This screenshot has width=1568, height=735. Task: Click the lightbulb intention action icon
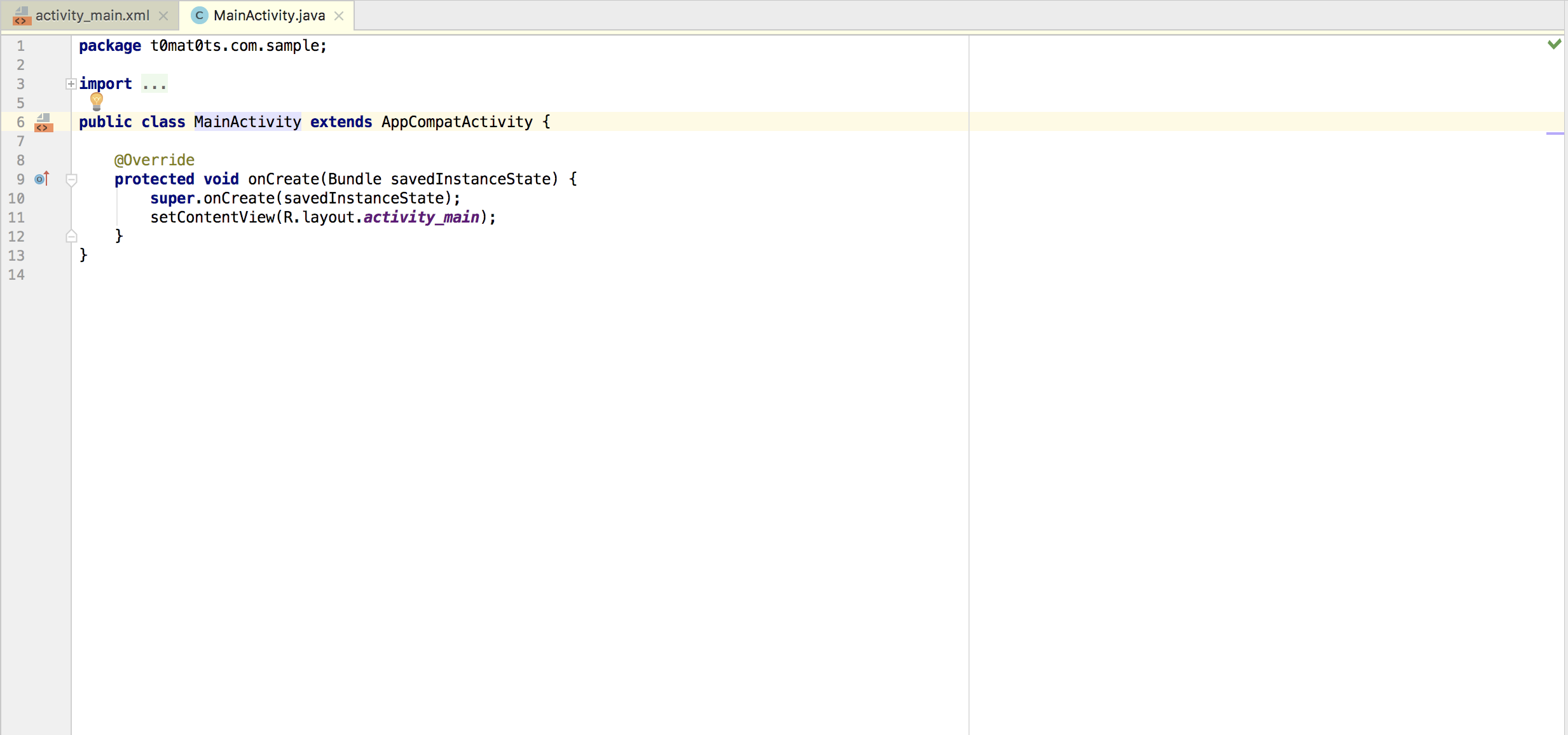[x=97, y=100]
